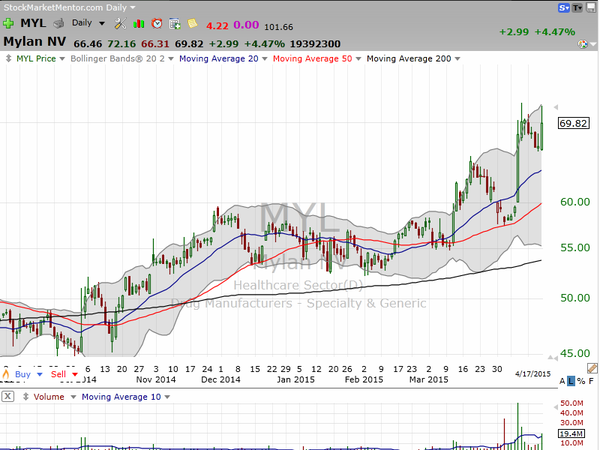Select the % percent scale toggle
600x450 pixels.
click(x=581, y=381)
